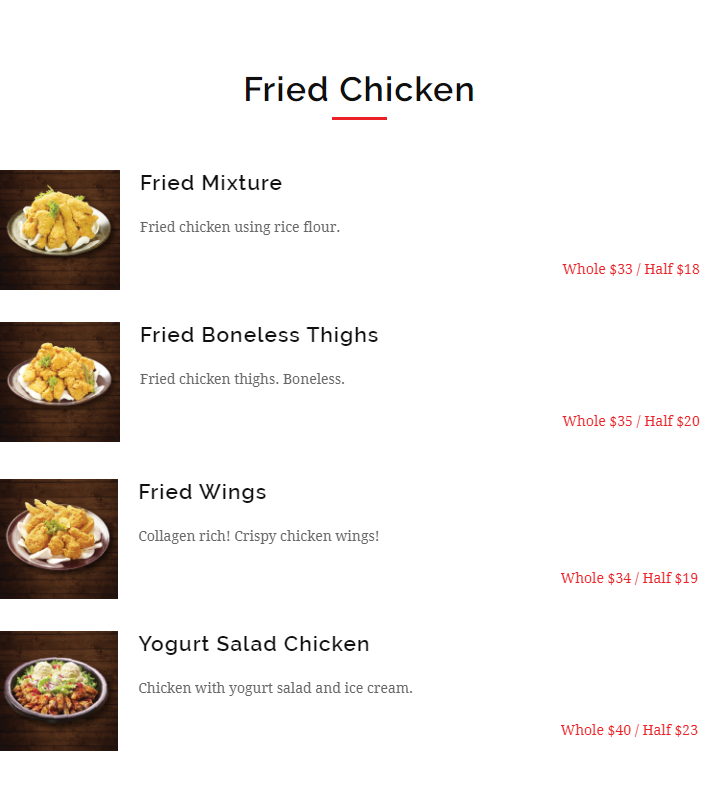This screenshot has width=718, height=797.
Task: Open the Fried Boneless Thighs dish photo
Action: (60, 382)
